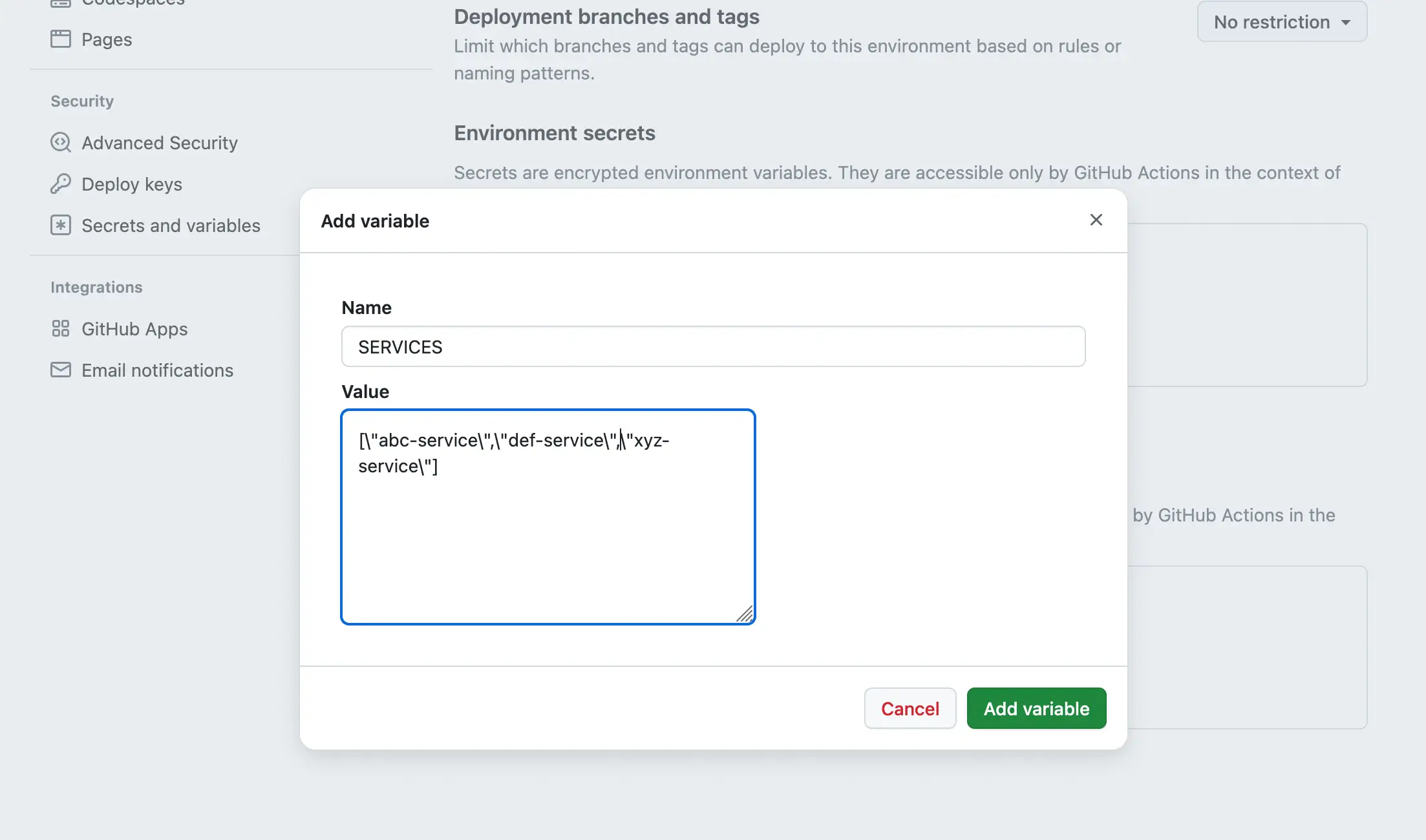Viewport: 1426px width, 840px height.
Task: Select Deploy keys in sidebar
Action: (131, 184)
